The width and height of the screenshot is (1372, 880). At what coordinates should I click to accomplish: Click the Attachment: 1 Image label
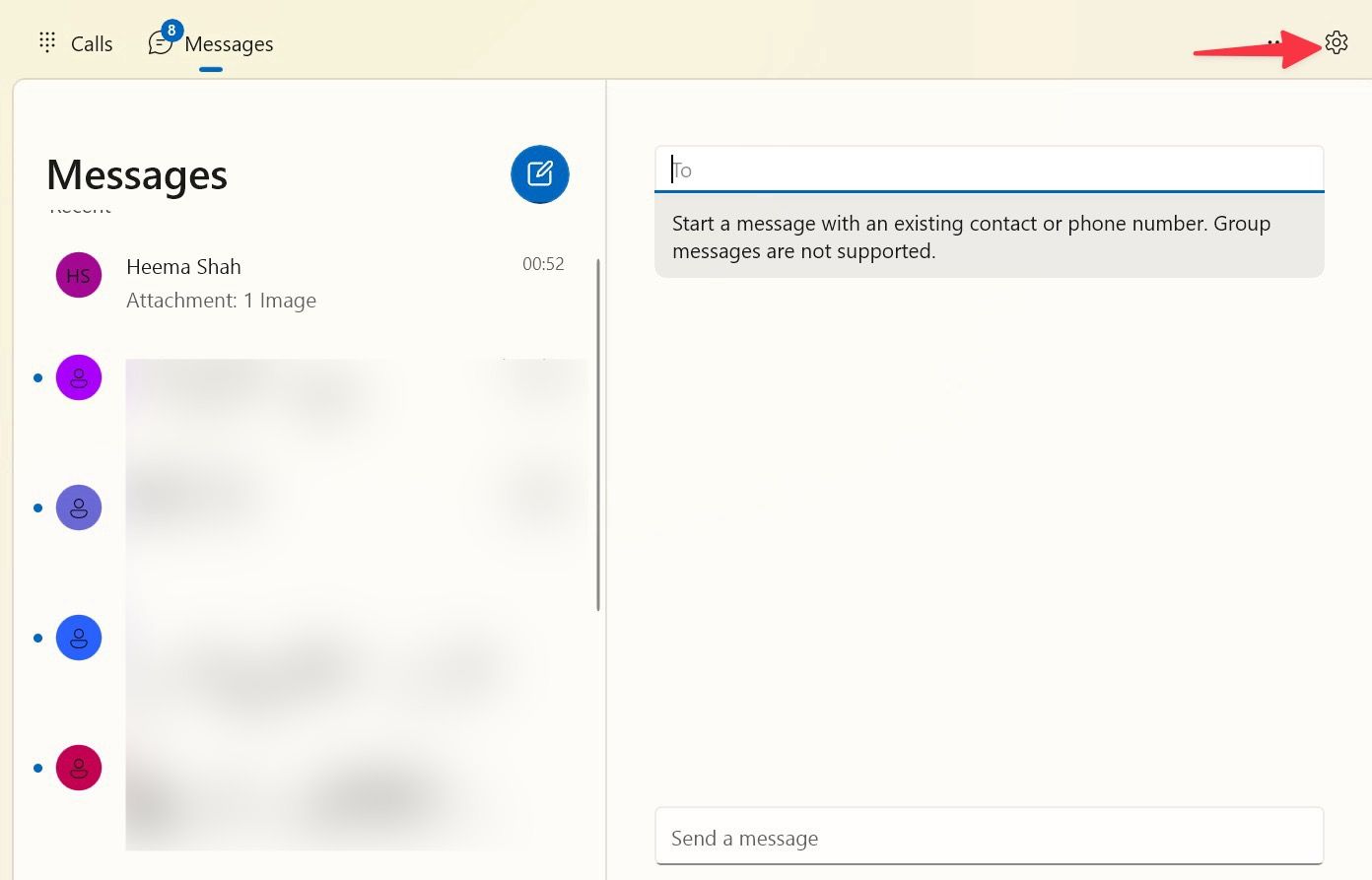[221, 300]
